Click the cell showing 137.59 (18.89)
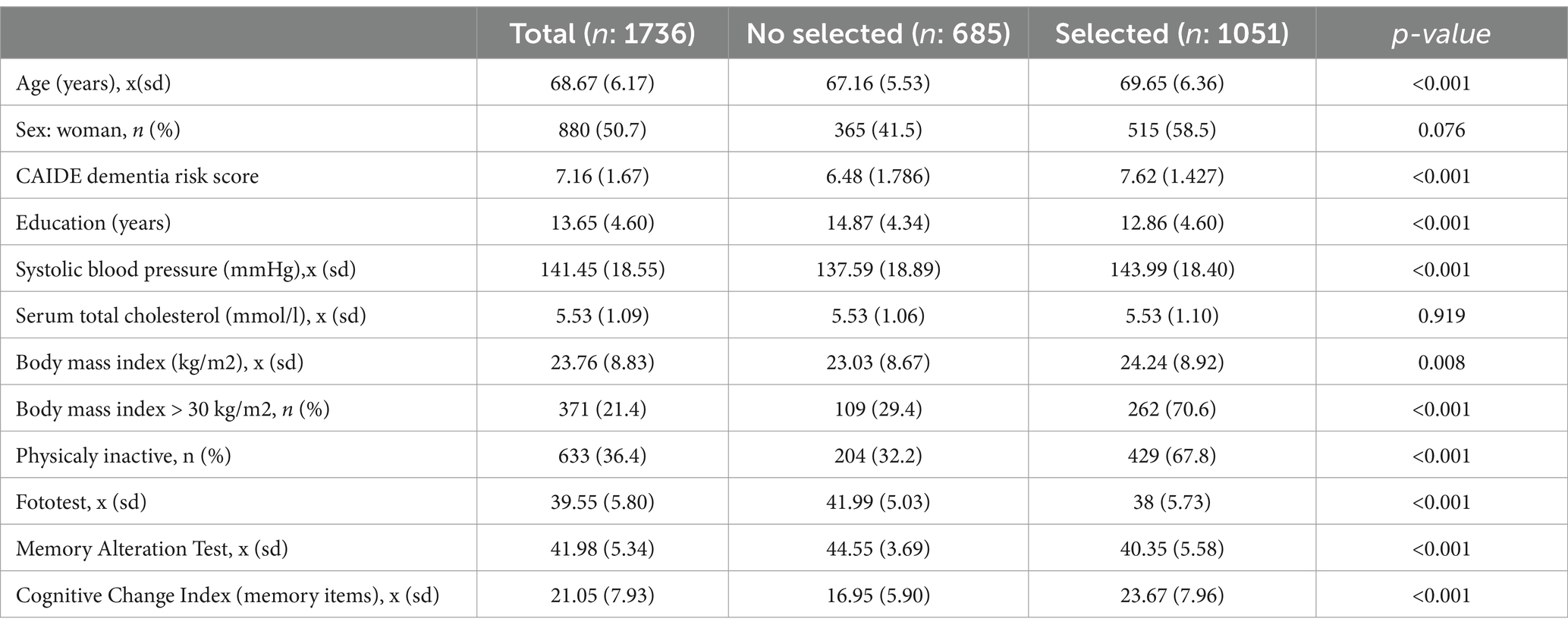1568x631 pixels. click(x=878, y=269)
